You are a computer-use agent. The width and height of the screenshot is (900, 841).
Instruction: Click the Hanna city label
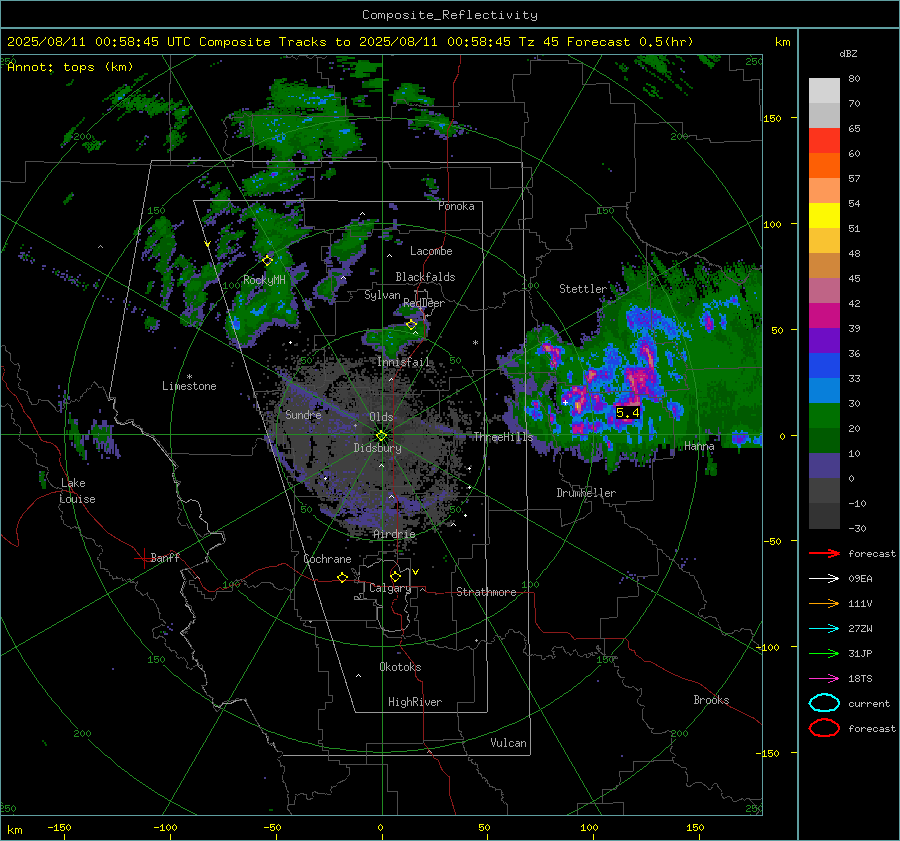coord(699,446)
